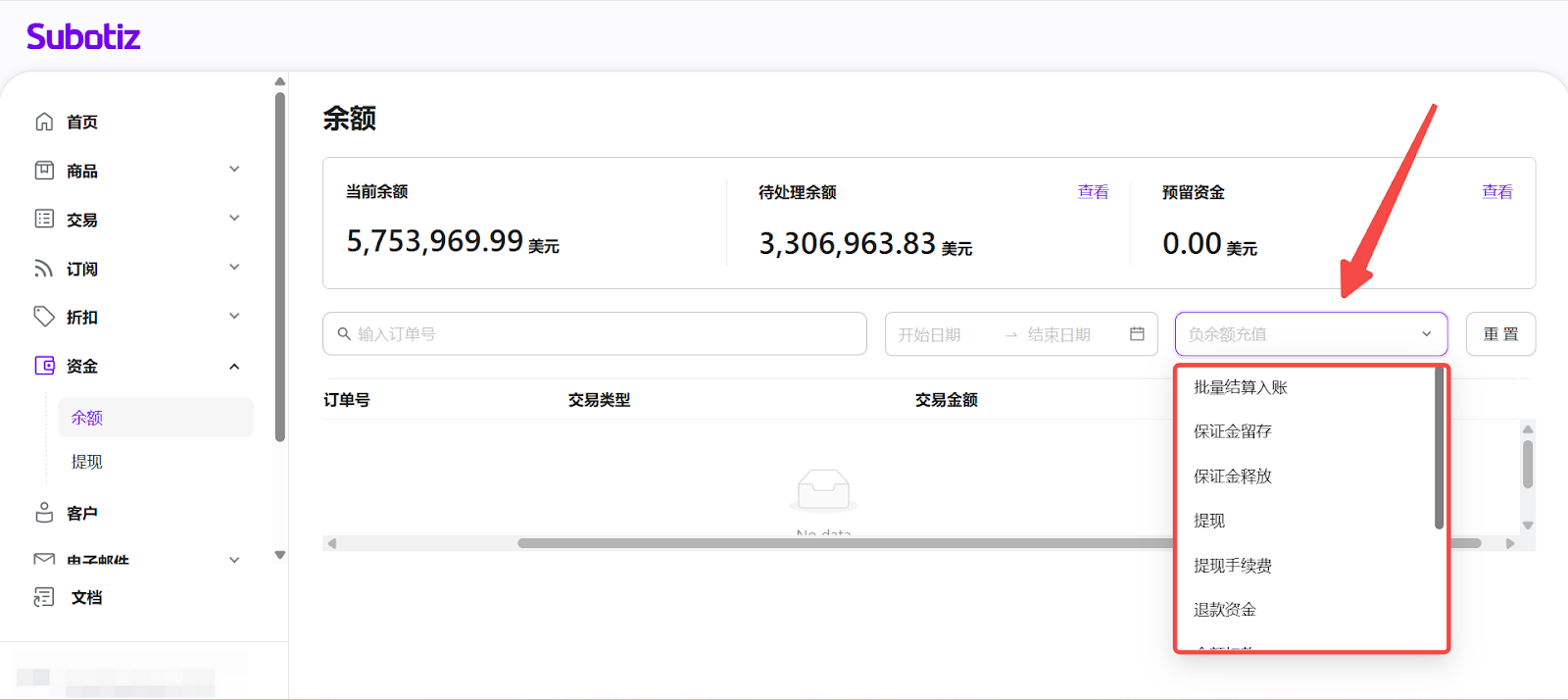The height and width of the screenshot is (700, 1568).
Task: Expand the 商品 sidebar menu chevron
Action: [234, 170]
